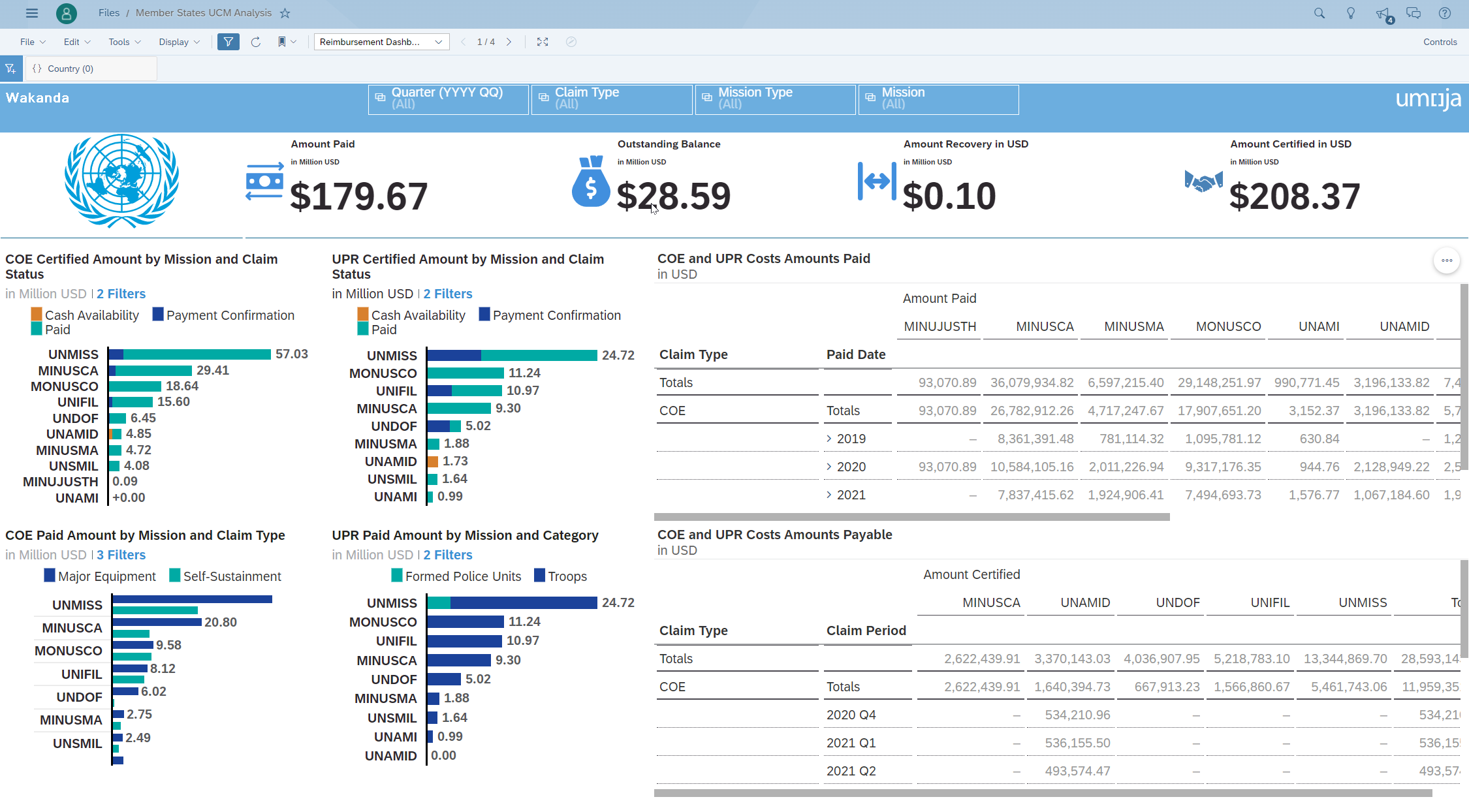Open the announcements megaphone with 4 notifications
Viewport: 1469px width, 812px height.
click(x=1382, y=13)
